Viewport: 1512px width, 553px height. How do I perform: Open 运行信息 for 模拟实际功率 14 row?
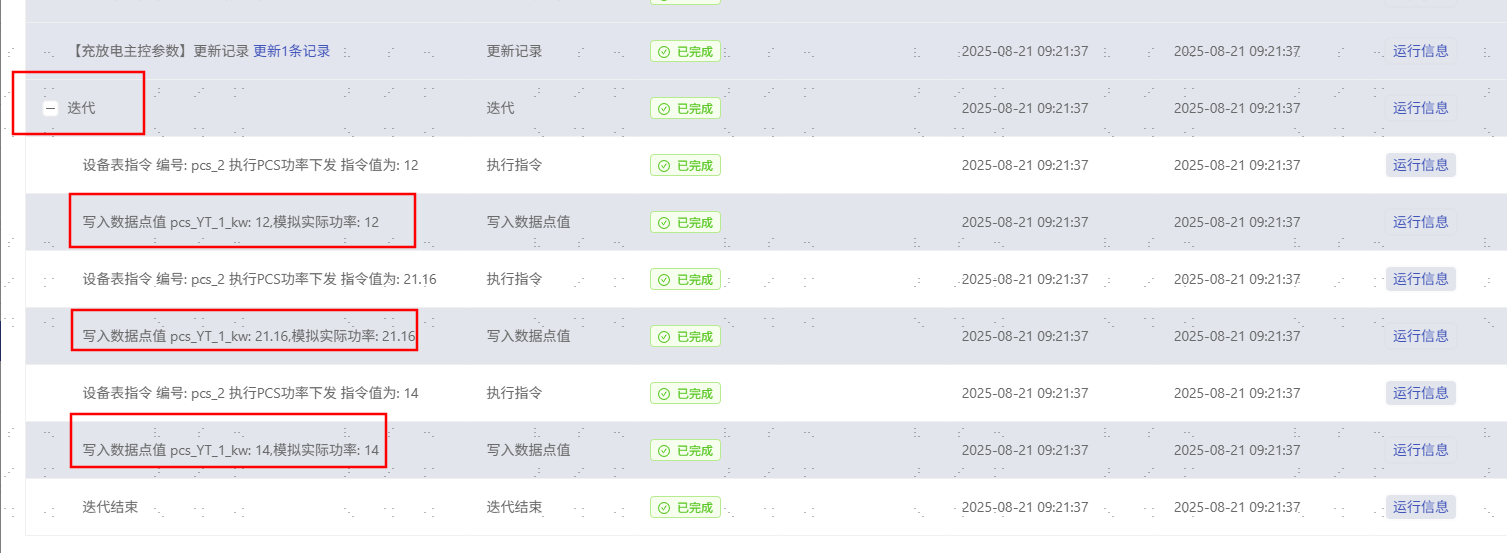click(1420, 450)
